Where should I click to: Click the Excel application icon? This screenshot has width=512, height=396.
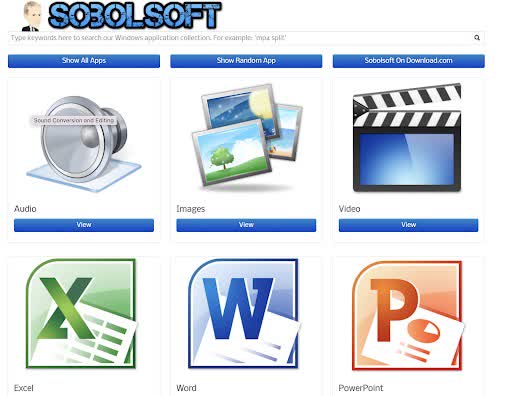81,314
